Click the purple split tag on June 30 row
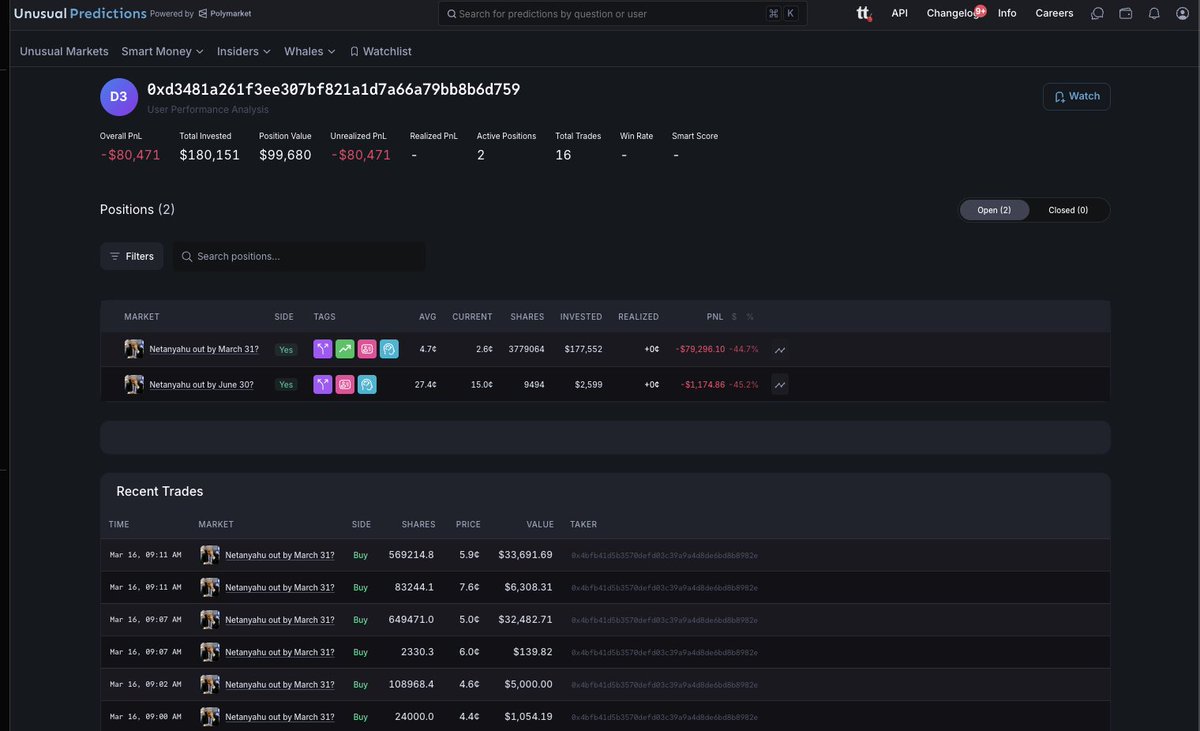Viewport: 1200px width, 731px height. [323, 384]
